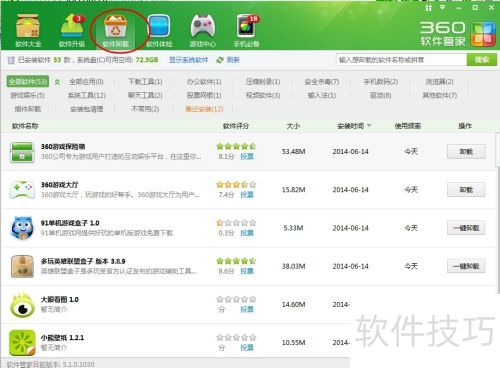
Task: Filter by 浏览器(2)
Action: point(439,82)
